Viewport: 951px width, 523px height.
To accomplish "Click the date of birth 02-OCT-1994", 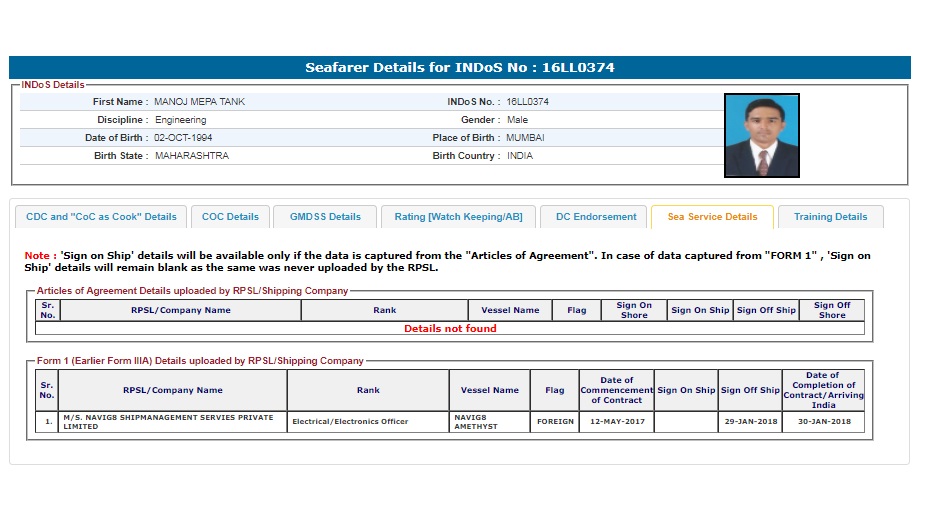I will pos(183,138).
